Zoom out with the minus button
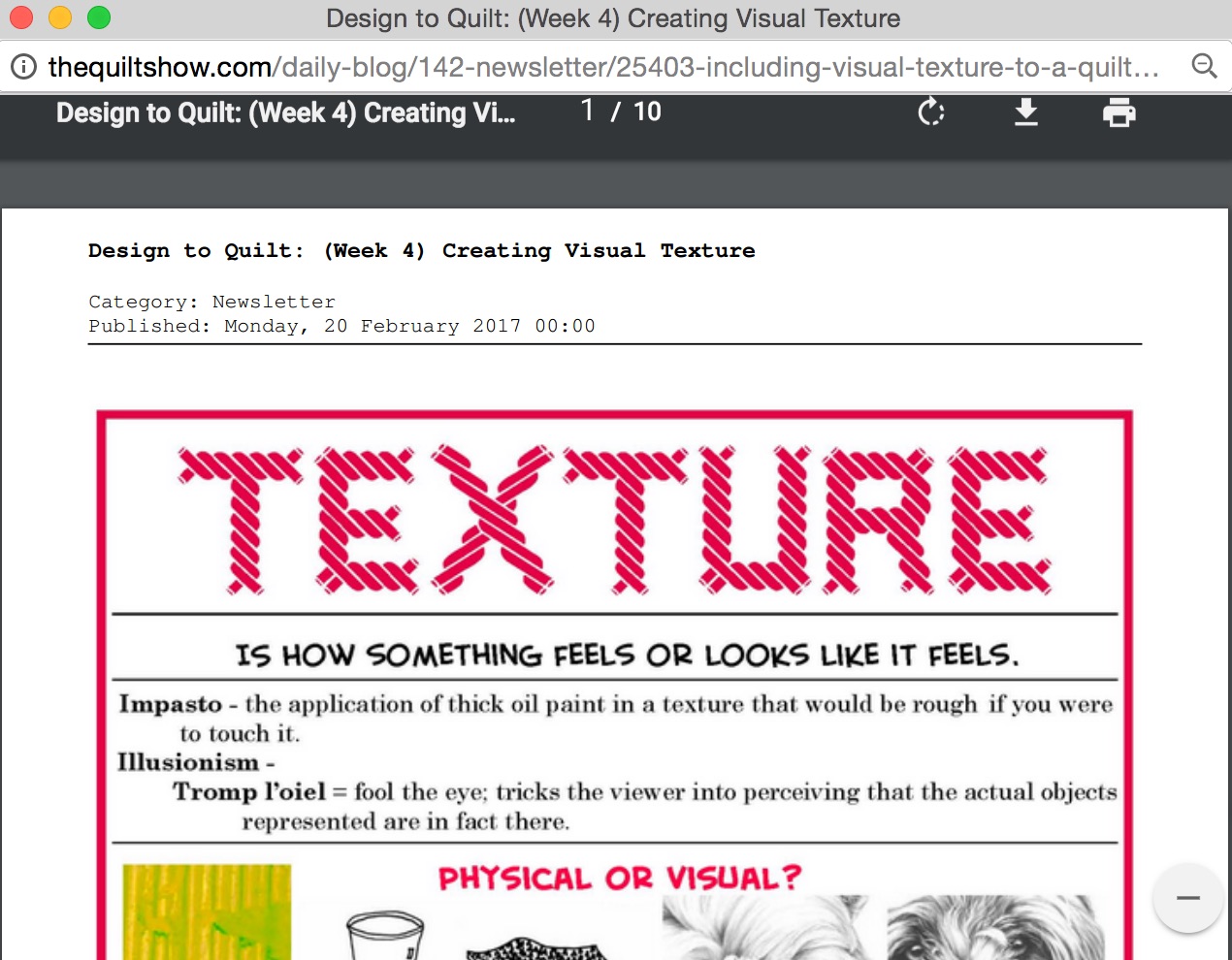The image size is (1232, 960). coord(1187,898)
